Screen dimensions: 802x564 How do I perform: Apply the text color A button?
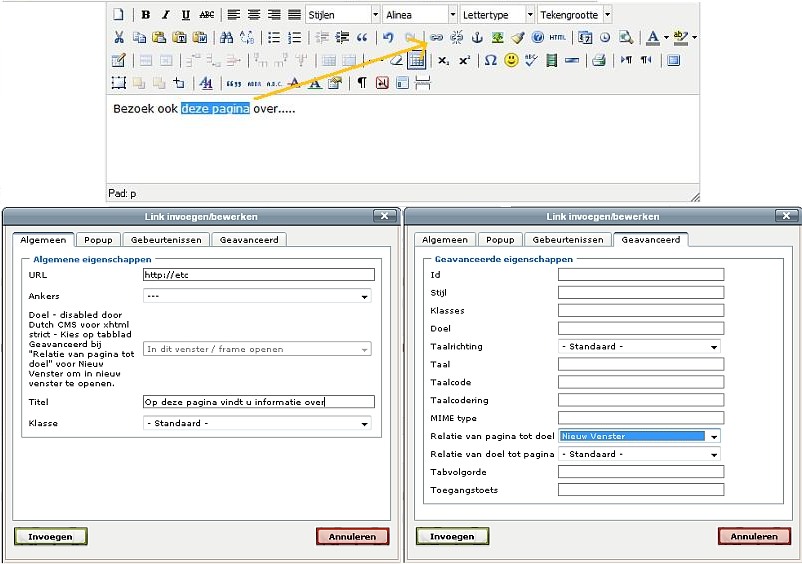click(x=653, y=37)
